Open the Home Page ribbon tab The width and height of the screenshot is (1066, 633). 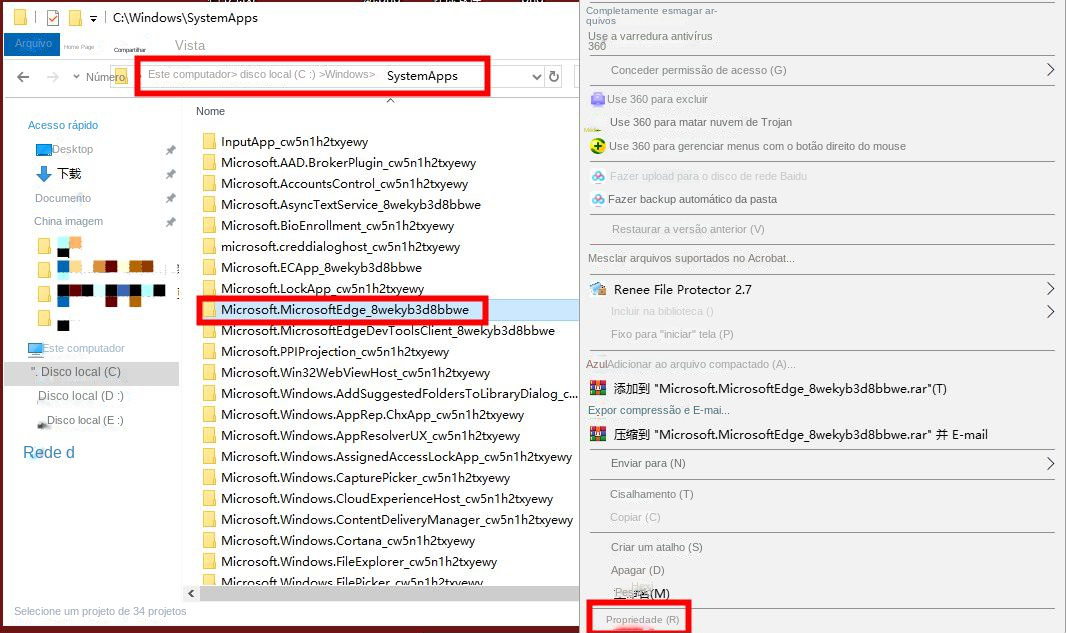coord(79,47)
